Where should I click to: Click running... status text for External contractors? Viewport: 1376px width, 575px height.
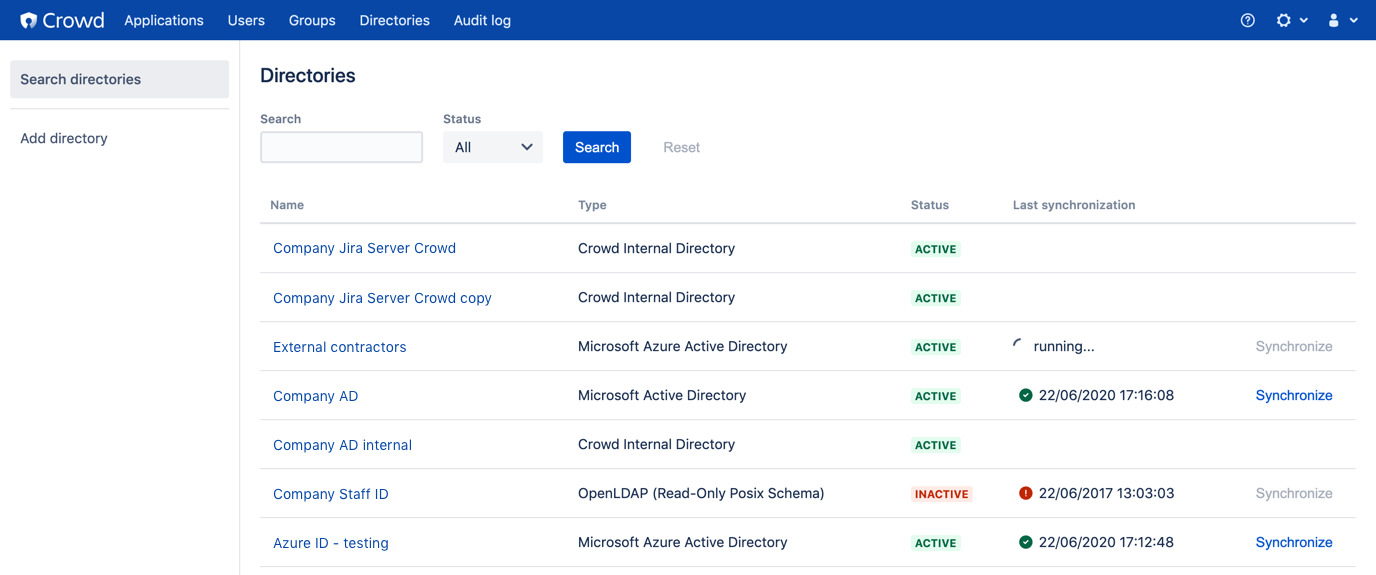[1064, 346]
